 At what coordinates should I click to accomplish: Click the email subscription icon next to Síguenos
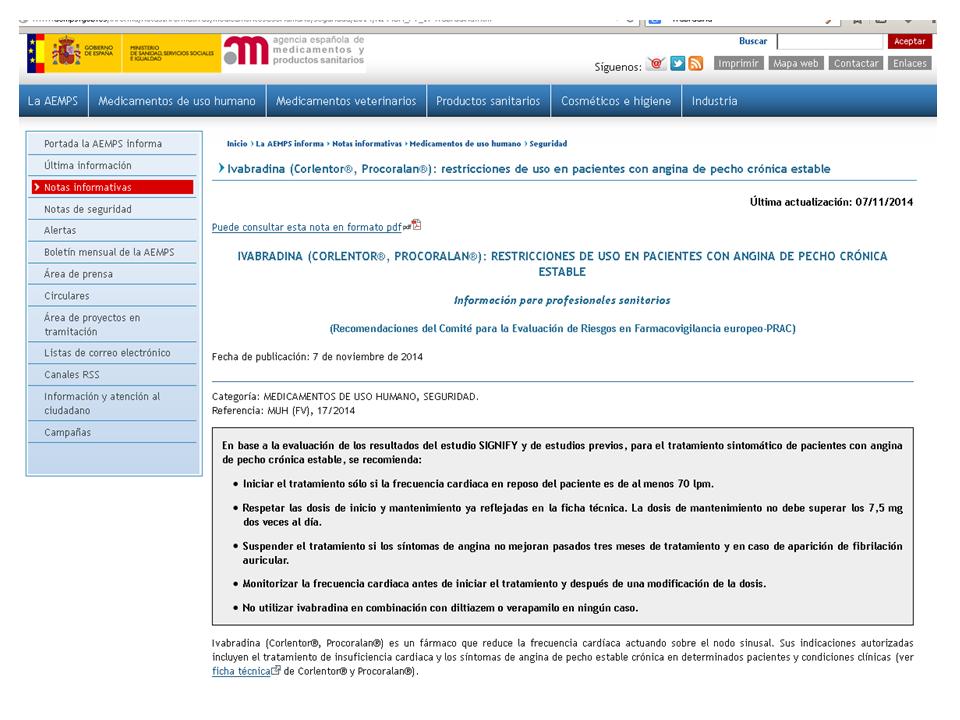(x=657, y=64)
